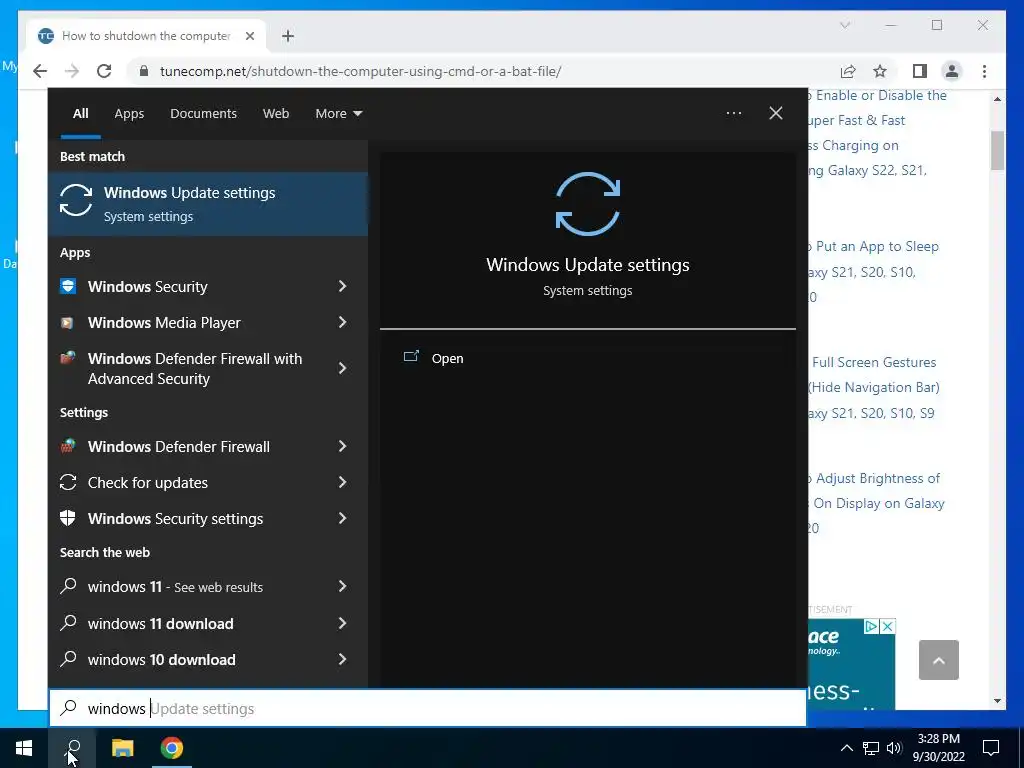
Task: Click the Check for updates refresh icon
Action: point(68,482)
